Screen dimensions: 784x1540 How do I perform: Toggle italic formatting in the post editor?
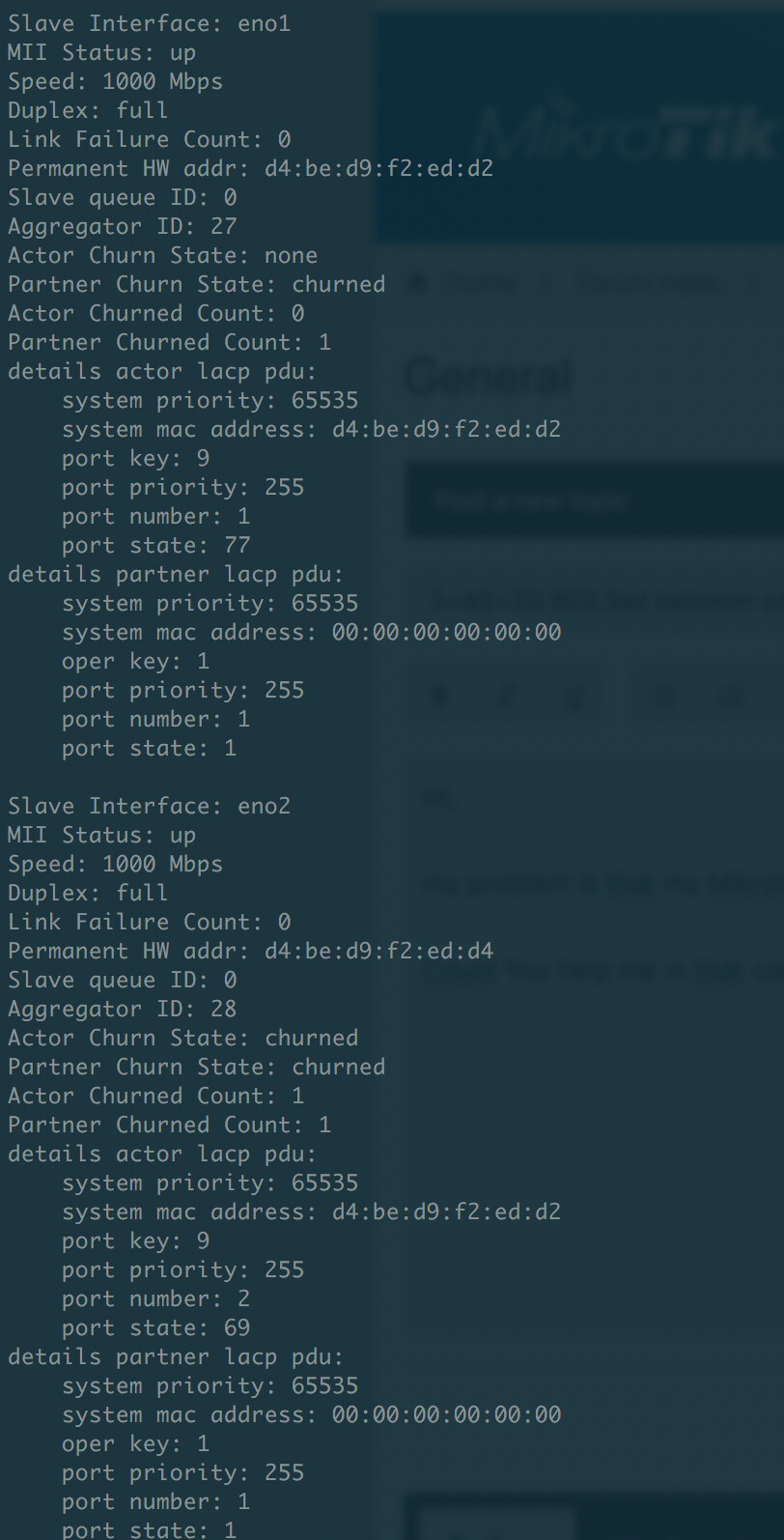point(508,698)
